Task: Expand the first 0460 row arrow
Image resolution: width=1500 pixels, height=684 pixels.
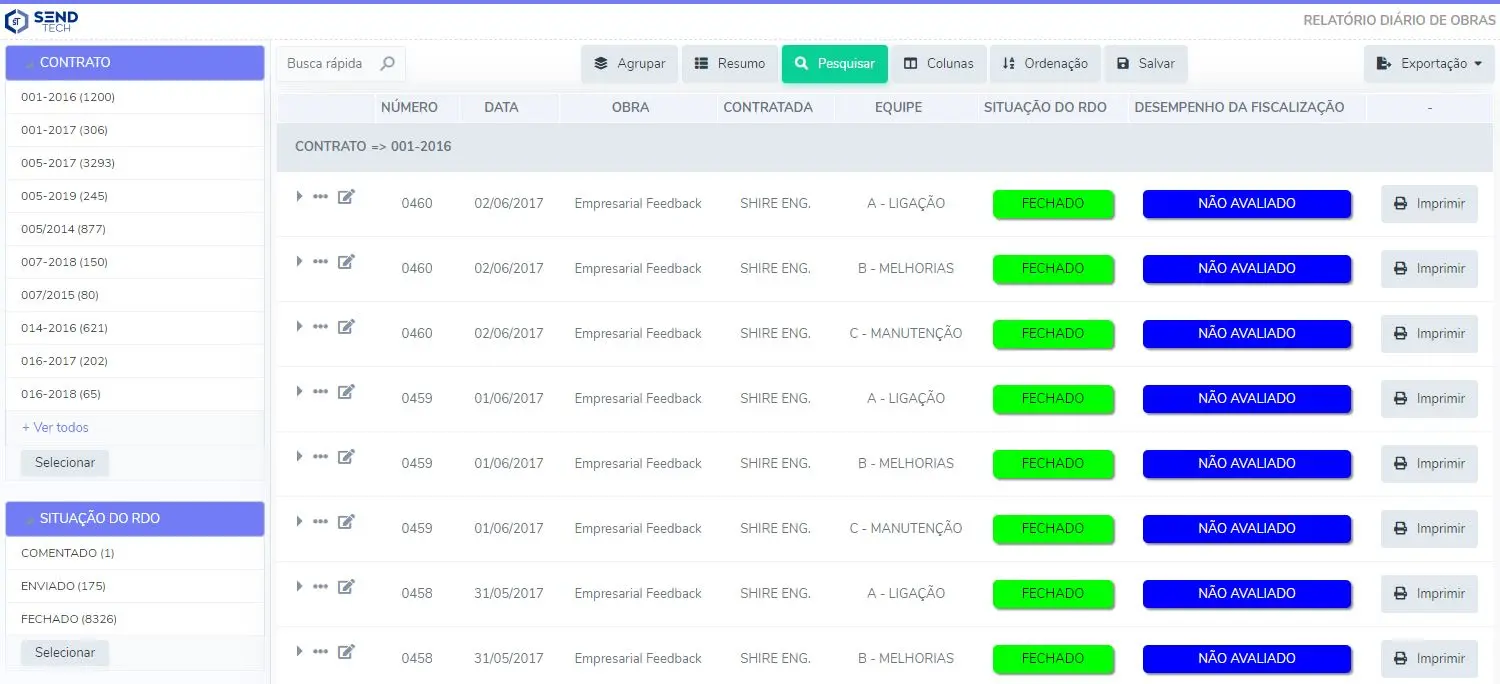Action: tap(299, 197)
